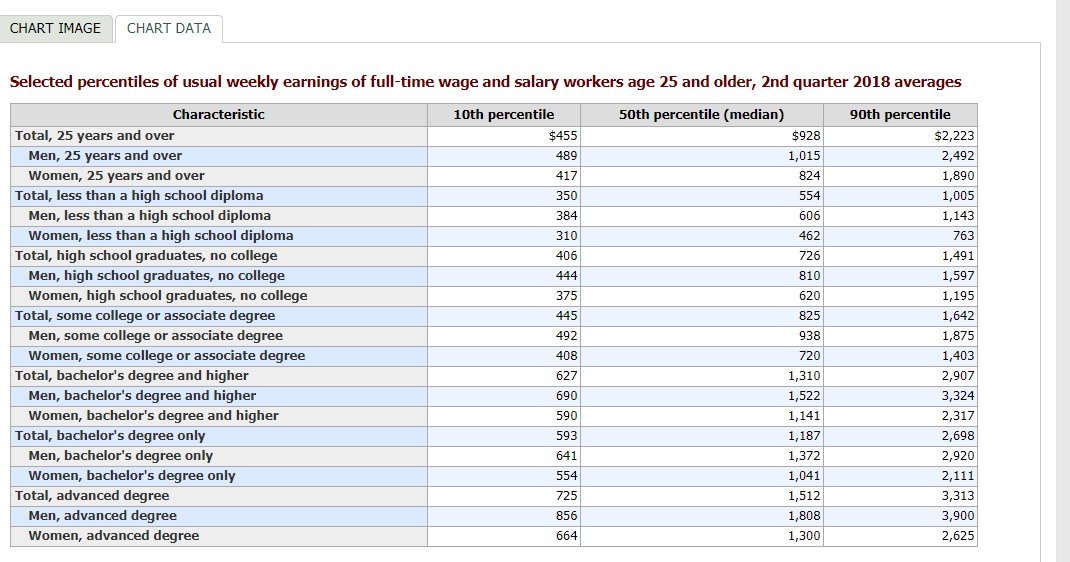The height and width of the screenshot is (562, 1070).
Task: Select the table title about weekly earnings
Action: point(485,82)
